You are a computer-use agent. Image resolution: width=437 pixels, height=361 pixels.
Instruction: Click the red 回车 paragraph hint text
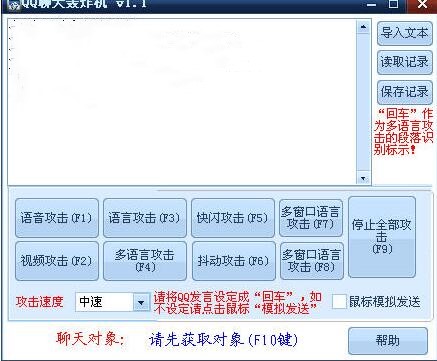pos(404,131)
